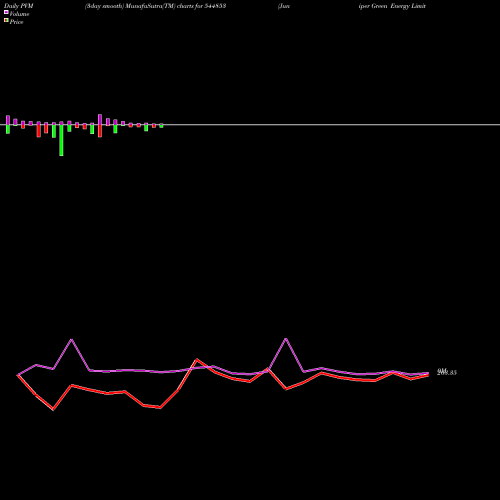The image size is (500, 500).
Task: Click the price value label at line end
Action: (x=447, y=372)
